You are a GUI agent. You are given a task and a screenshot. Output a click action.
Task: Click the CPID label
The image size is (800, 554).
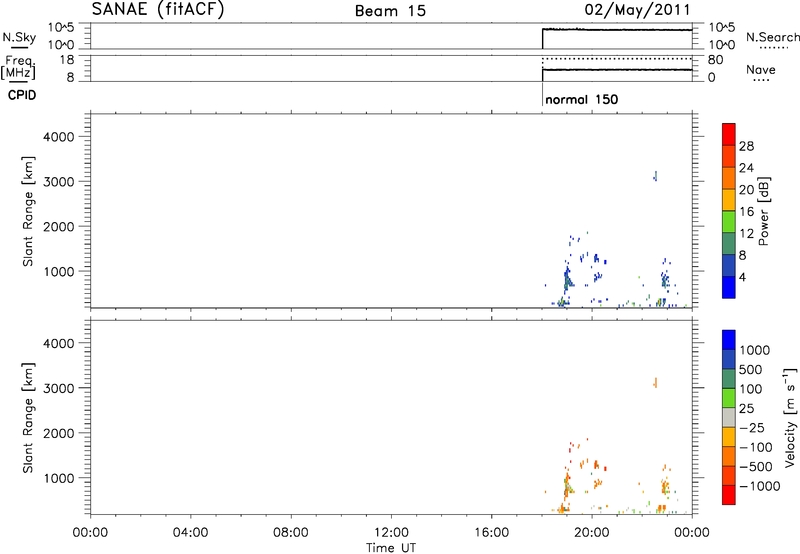(22, 95)
